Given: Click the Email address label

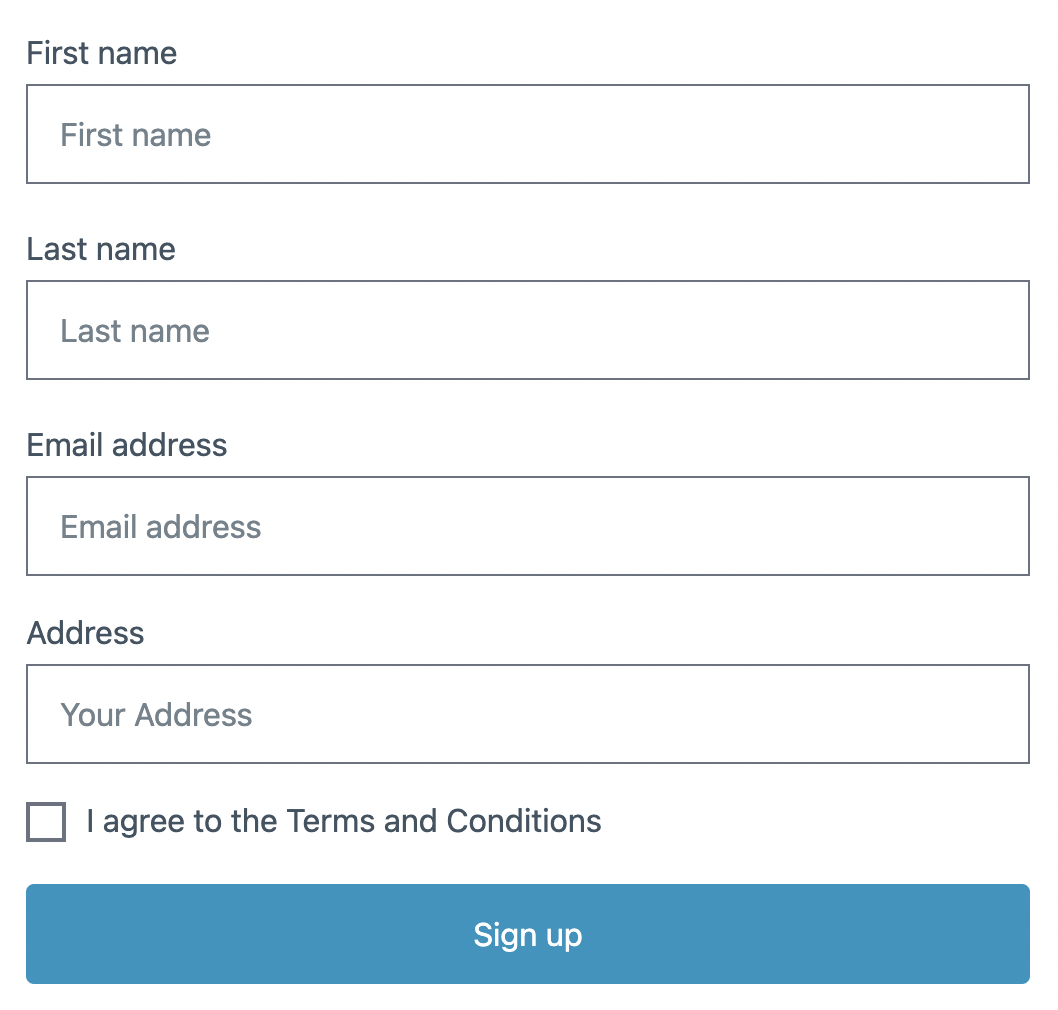Looking at the screenshot, I should click(127, 445).
